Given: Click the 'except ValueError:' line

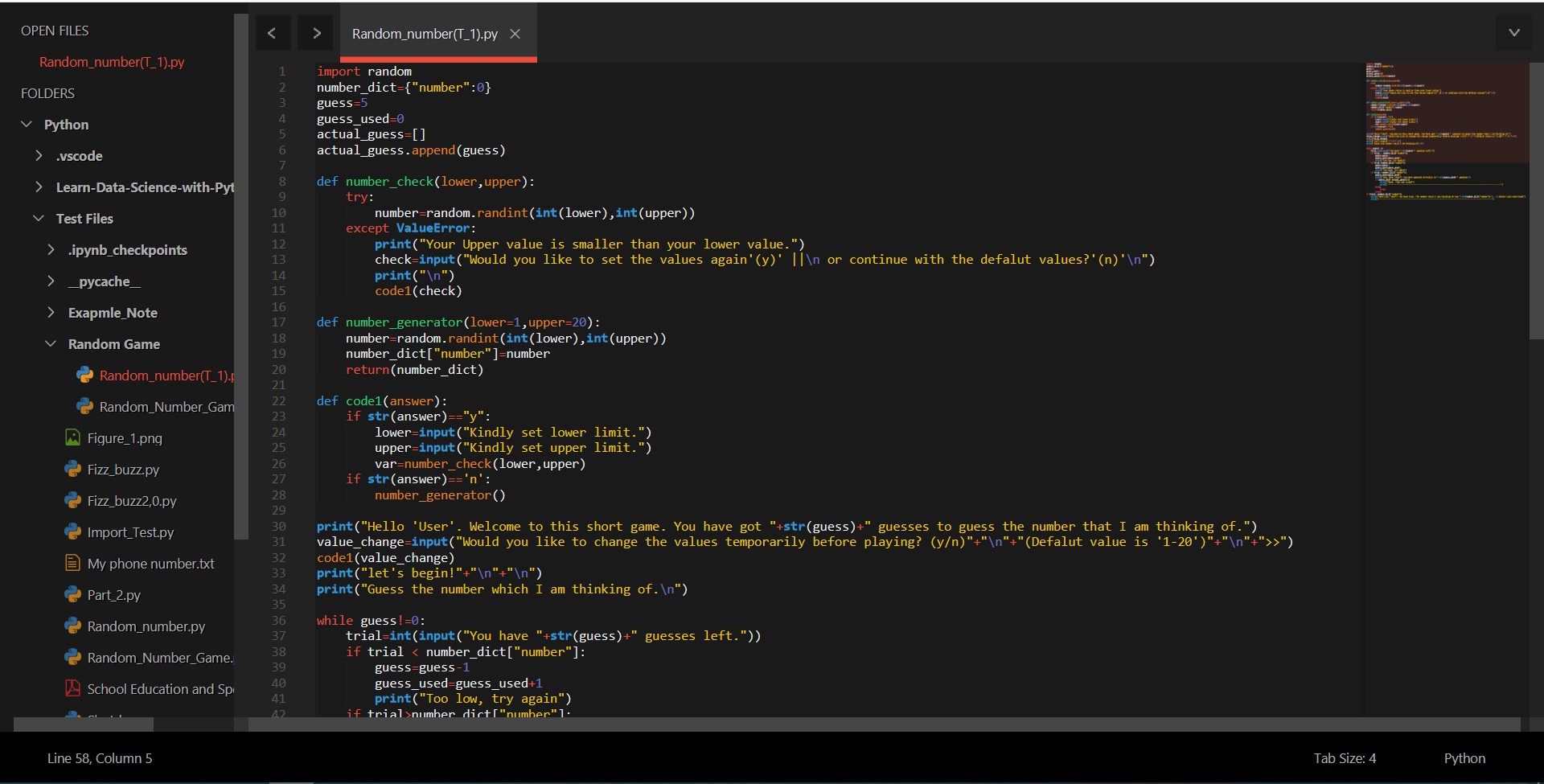Looking at the screenshot, I should (x=411, y=228).
